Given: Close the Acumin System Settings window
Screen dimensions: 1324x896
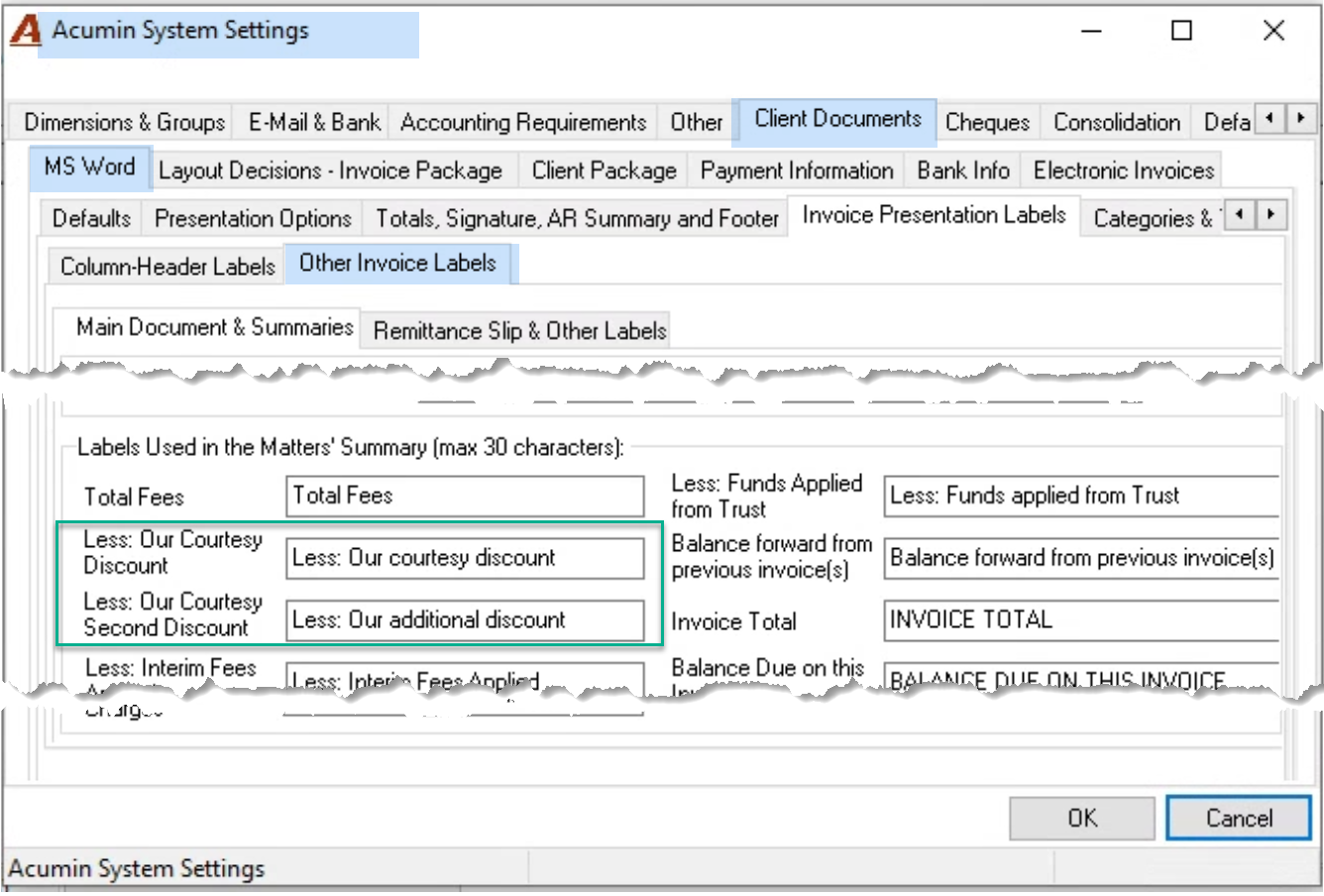Looking at the screenshot, I should point(1273,31).
